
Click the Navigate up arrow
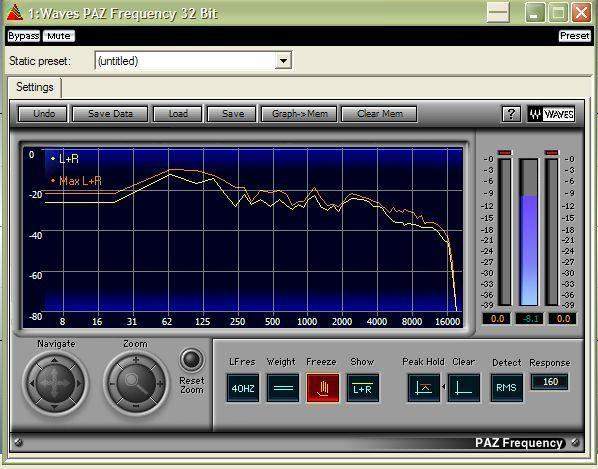(x=55, y=360)
